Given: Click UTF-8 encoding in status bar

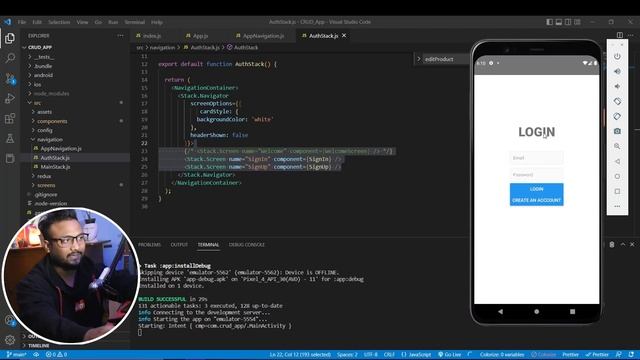Looking at the screenshot, I should point(371,354).
